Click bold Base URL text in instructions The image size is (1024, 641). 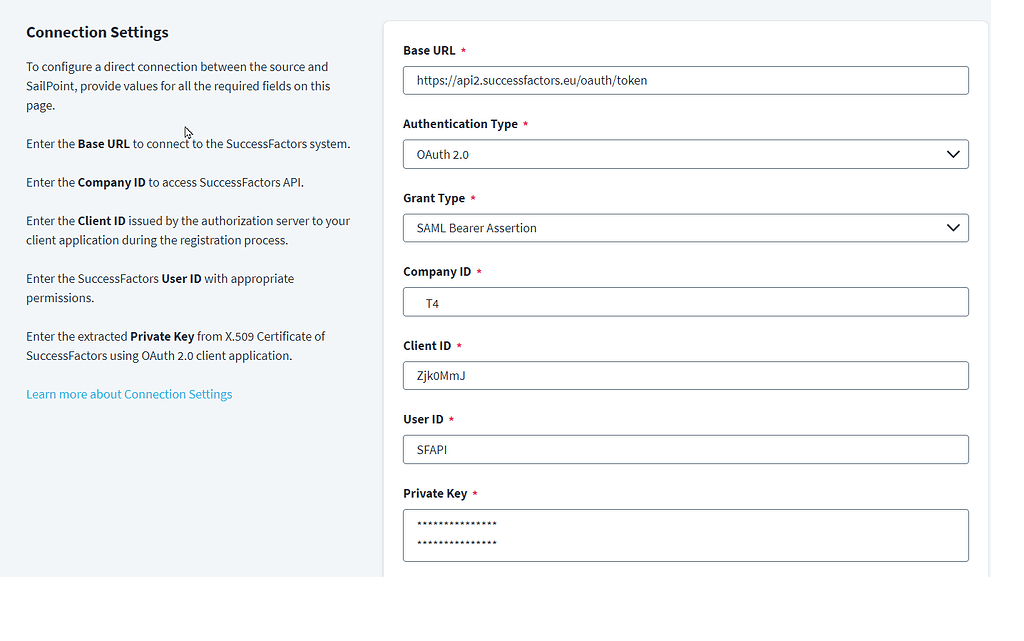(x=104, y=144)
